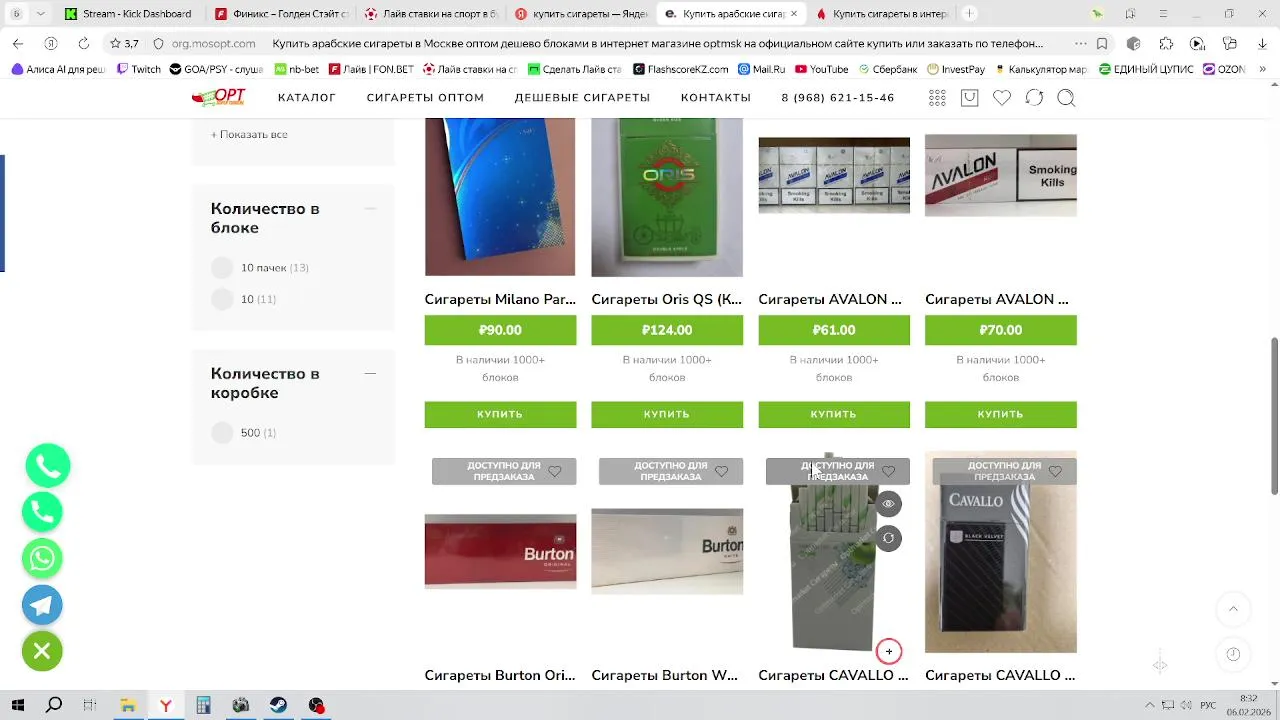Switch to 'Лайв ставки на спорт' tab
Screen dimensions: 1280x720
click(432, 14)
